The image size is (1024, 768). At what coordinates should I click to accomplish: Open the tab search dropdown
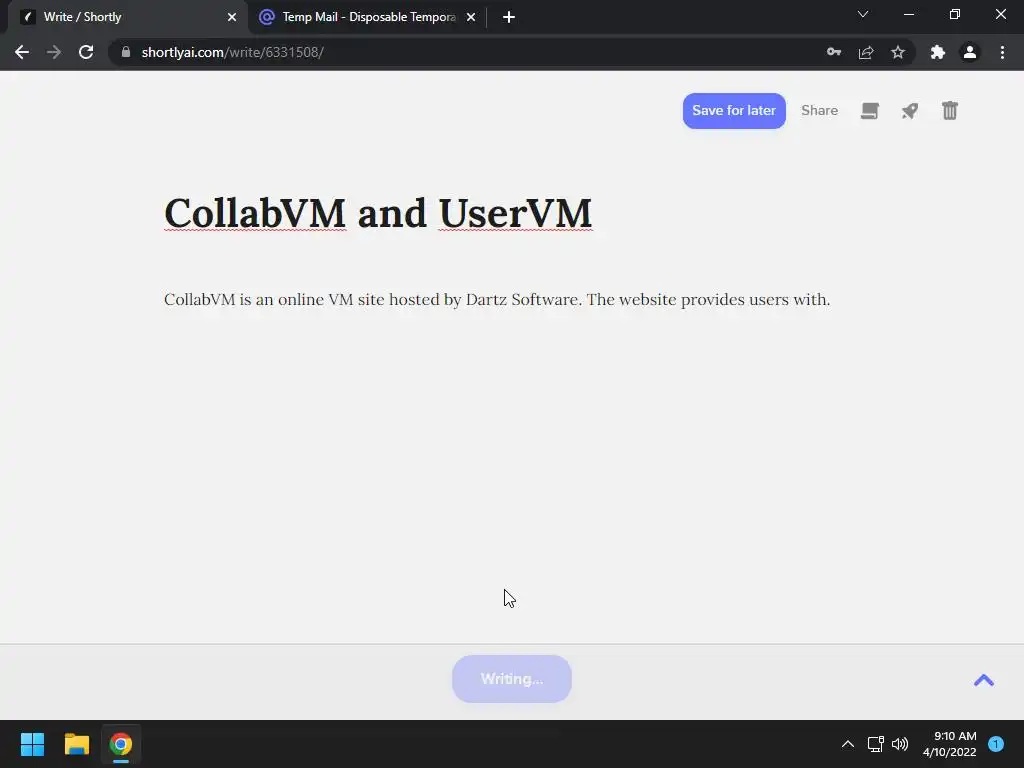[x=863, y=14]
